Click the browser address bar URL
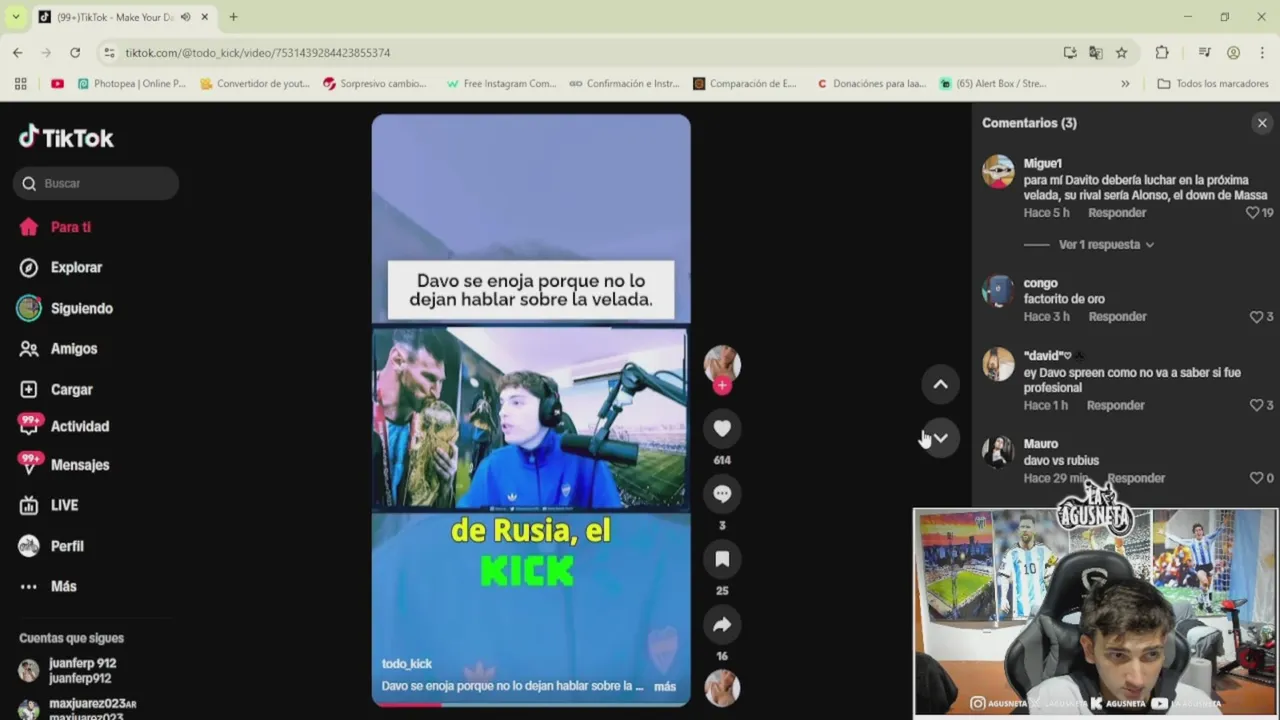The height and width of the screenshot is (720, 1280). (258, 53)
